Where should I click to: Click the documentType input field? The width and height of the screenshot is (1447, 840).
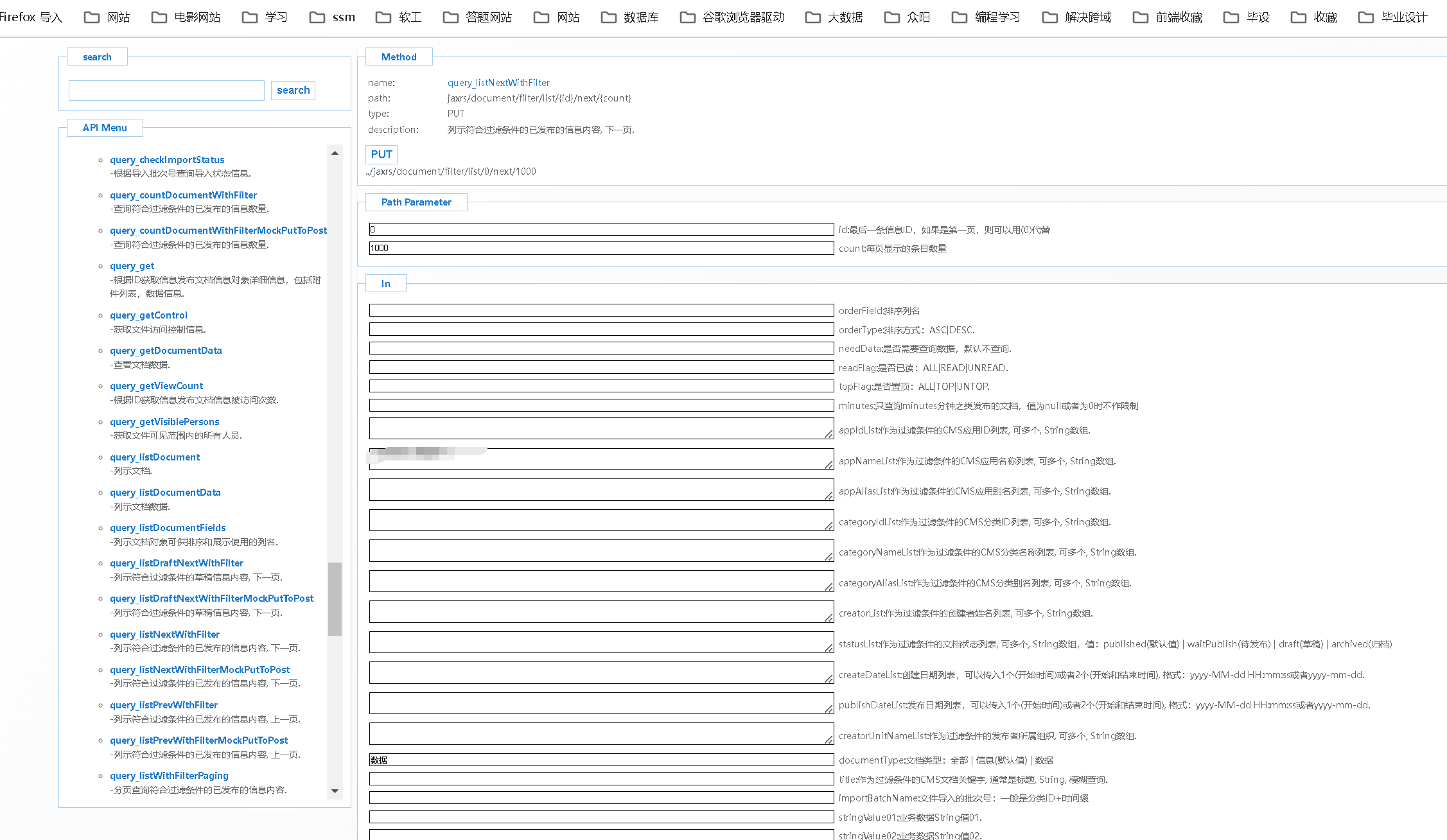[x=601, y=760]
